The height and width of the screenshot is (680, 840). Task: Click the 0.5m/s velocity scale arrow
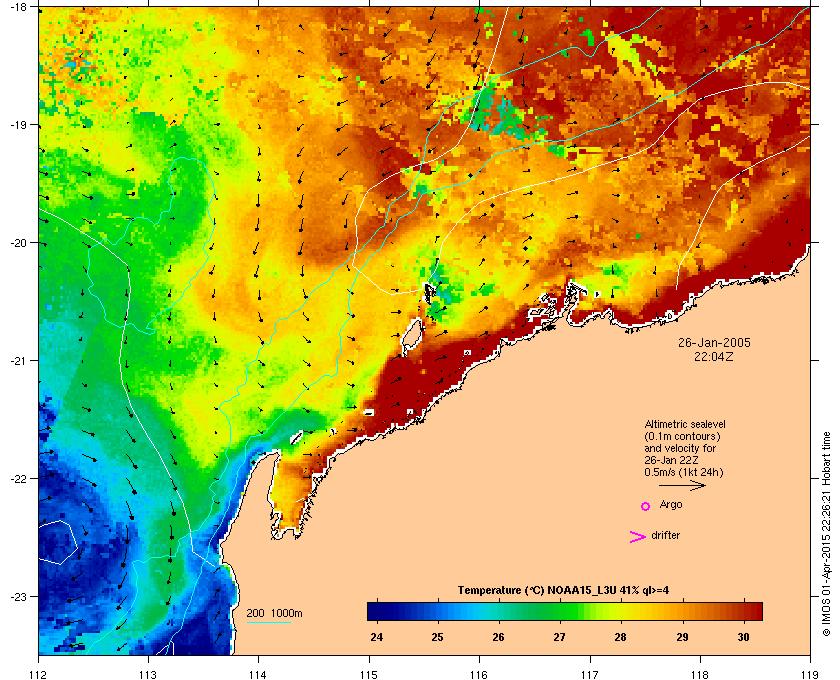click(x=682, y=486)
